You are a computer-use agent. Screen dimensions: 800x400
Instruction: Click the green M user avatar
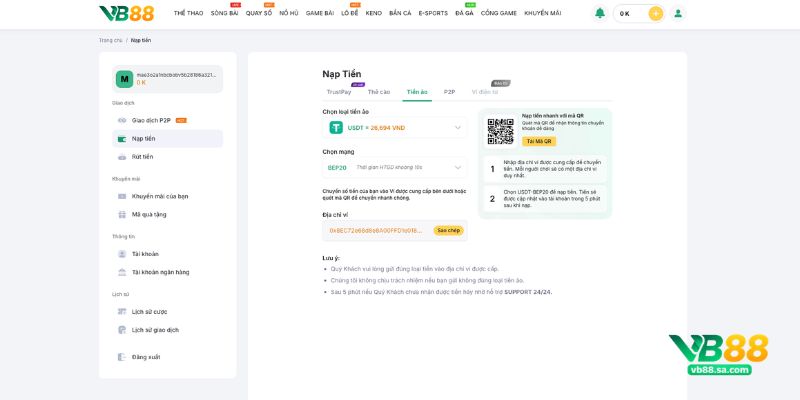124,79
